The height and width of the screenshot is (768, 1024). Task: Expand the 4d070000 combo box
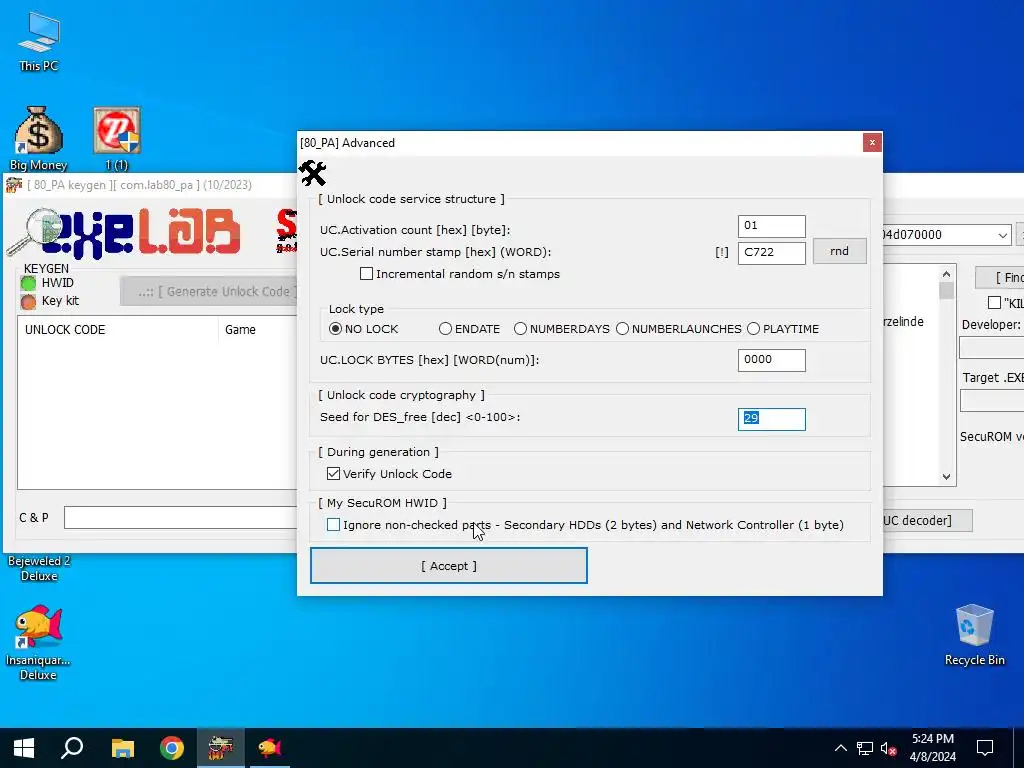[x=1002, y=235]
